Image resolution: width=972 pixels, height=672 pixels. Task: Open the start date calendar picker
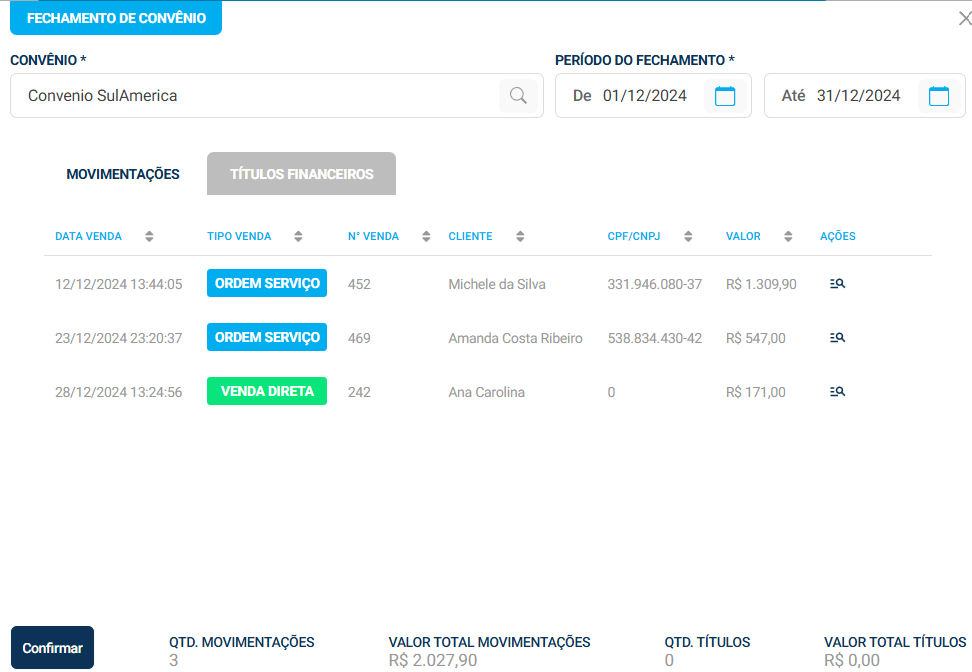[x=725, y=96]
